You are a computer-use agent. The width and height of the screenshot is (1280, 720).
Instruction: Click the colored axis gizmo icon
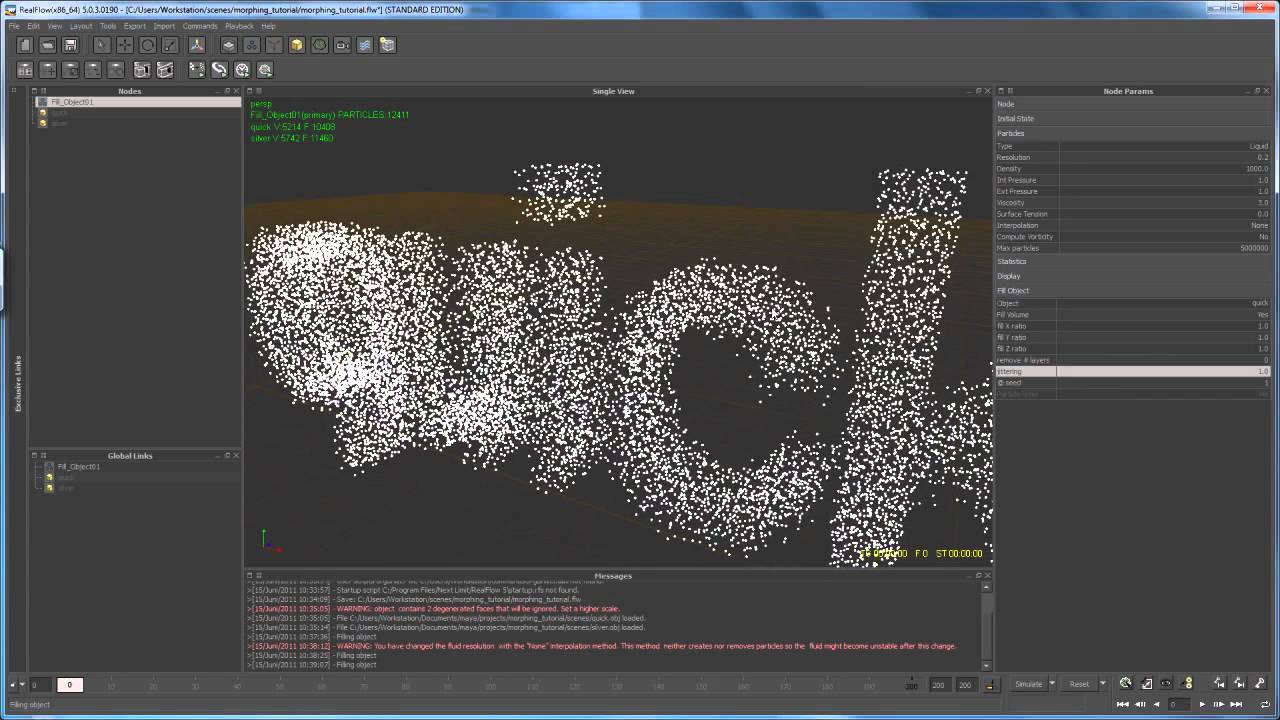tap(197, 45)
